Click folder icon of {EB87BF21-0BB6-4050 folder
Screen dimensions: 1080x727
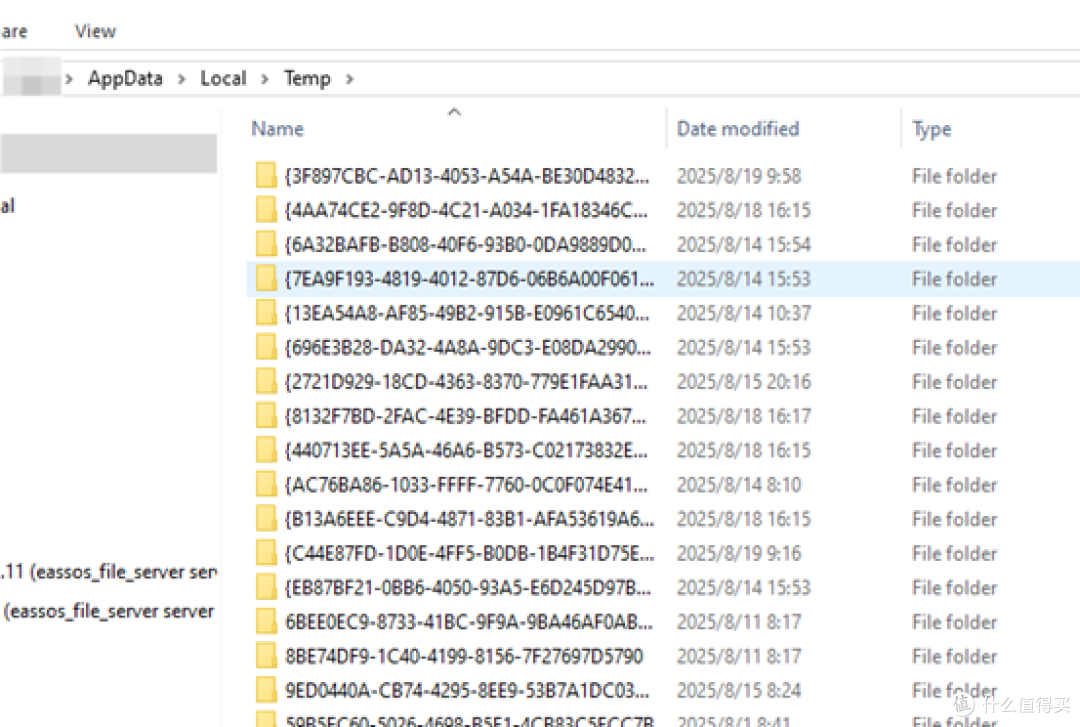266,587
